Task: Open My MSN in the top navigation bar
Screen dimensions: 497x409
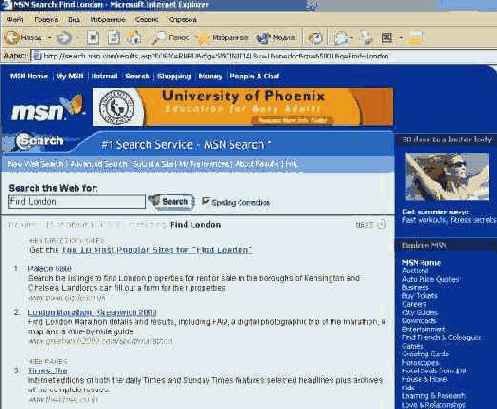Action: (x=70, y=76)
